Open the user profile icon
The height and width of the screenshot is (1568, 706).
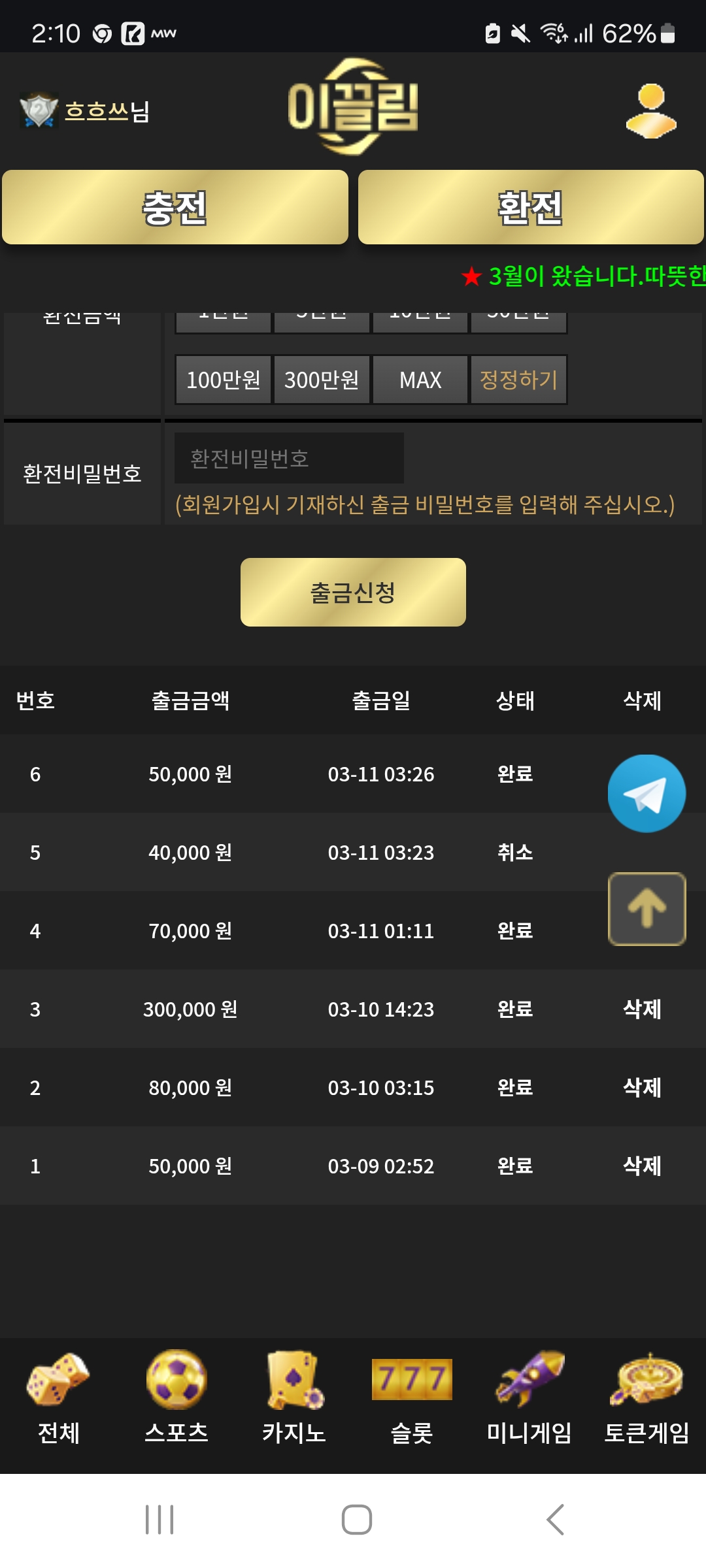651,111
